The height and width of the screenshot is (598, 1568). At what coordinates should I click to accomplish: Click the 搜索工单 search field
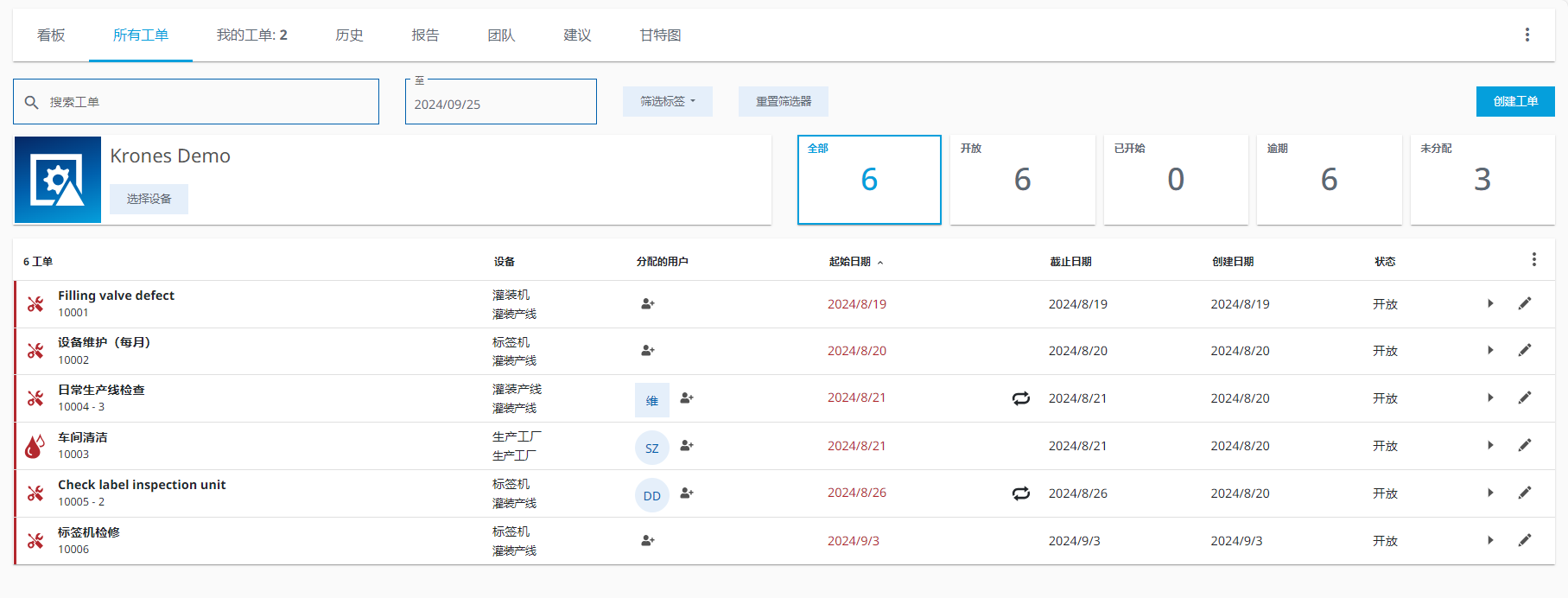tap(207, 102)
